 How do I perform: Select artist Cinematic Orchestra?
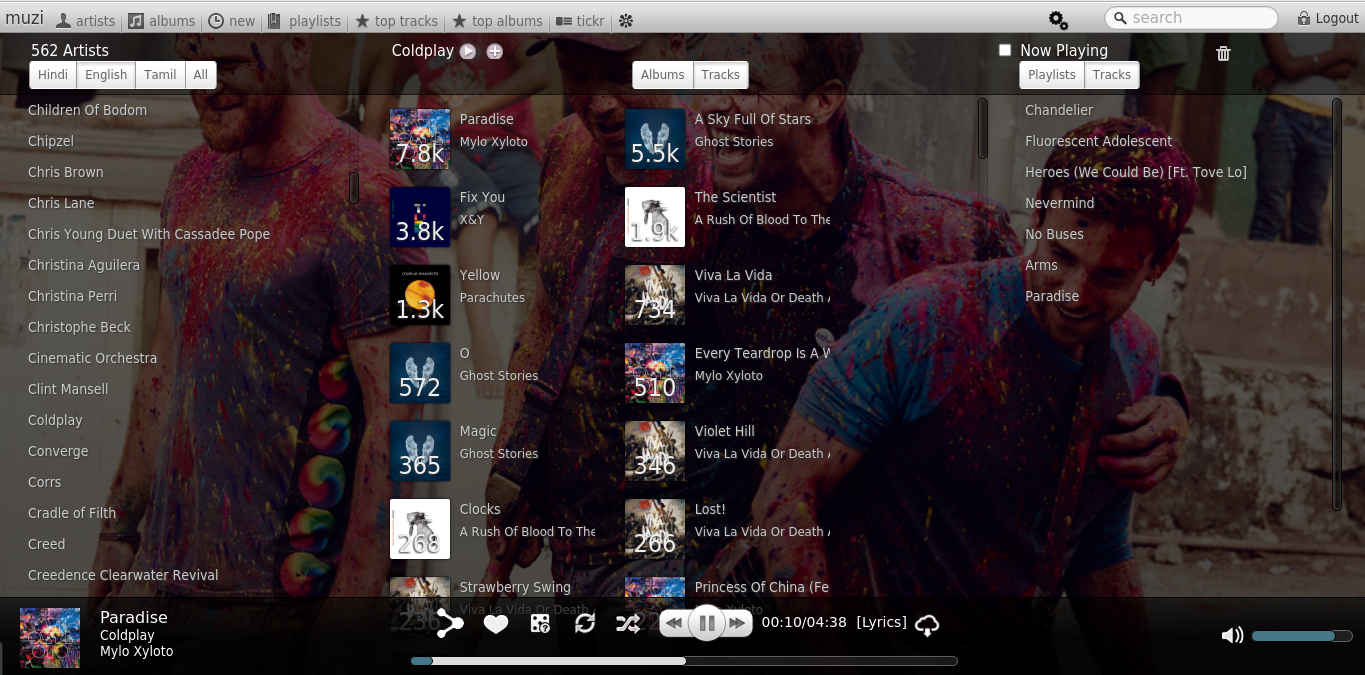click(92, 358)
